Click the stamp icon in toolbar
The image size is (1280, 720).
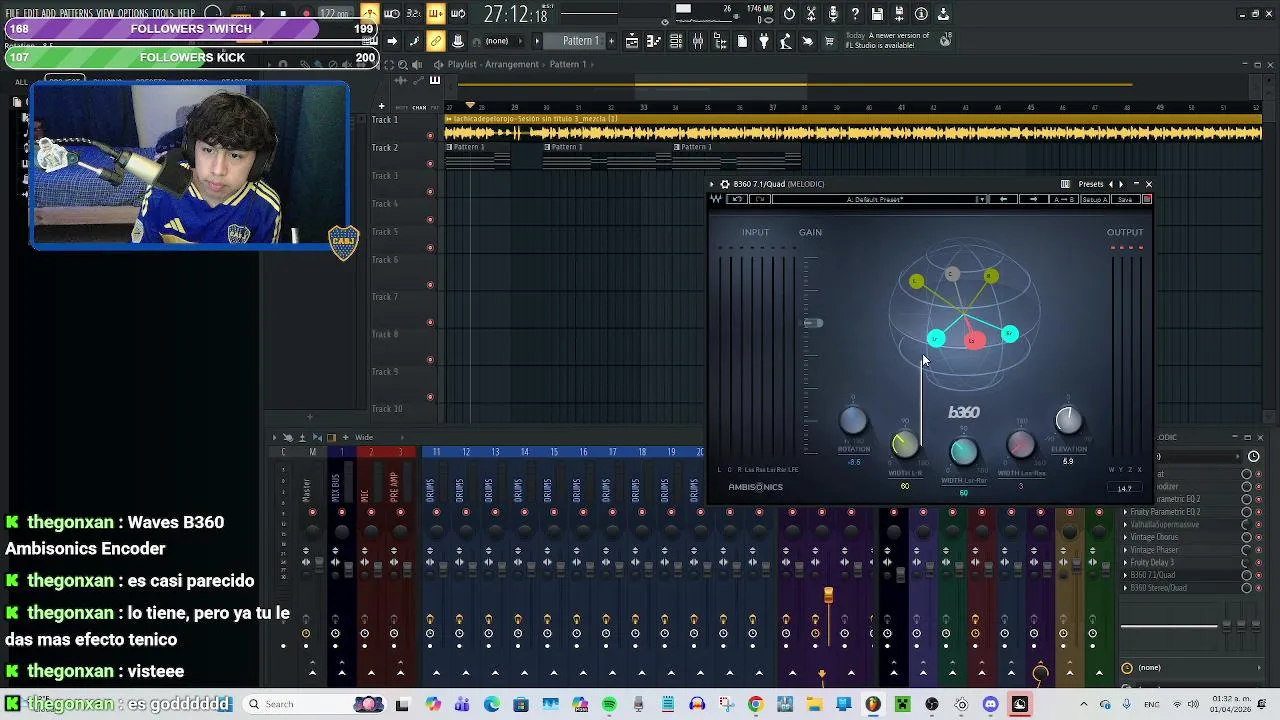pyautogui.click(x=457, y=41)
